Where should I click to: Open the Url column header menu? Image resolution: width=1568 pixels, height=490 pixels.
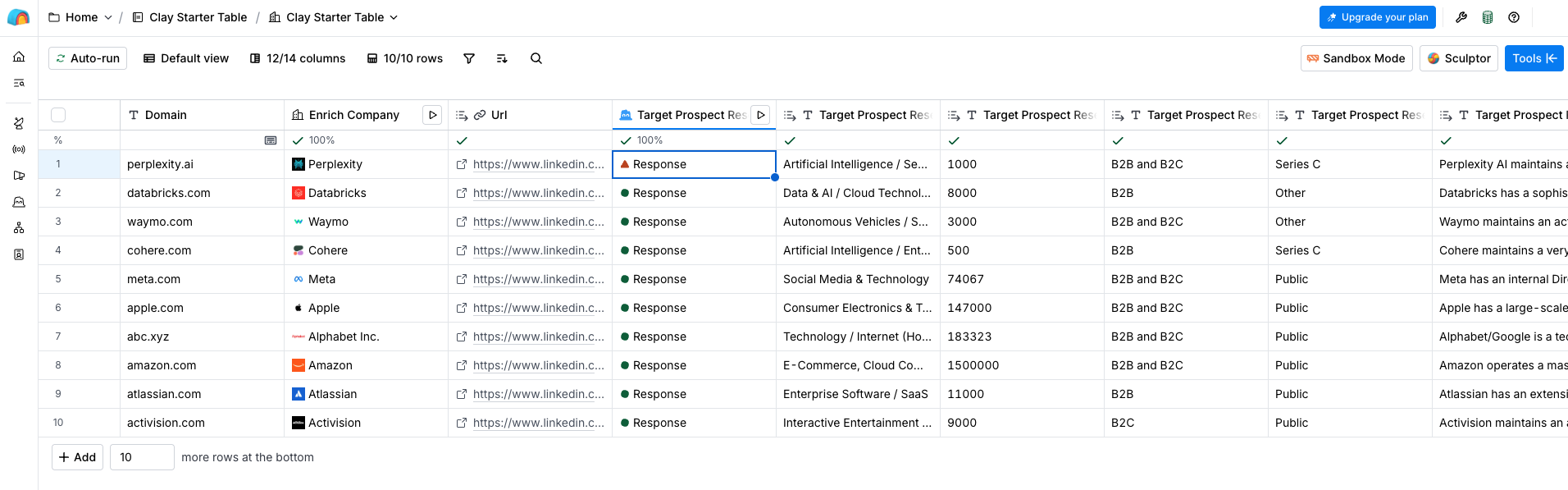coord(530,115)
